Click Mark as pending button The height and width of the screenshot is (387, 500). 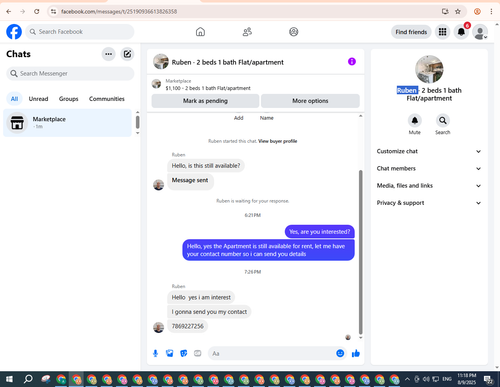point(205,101)
